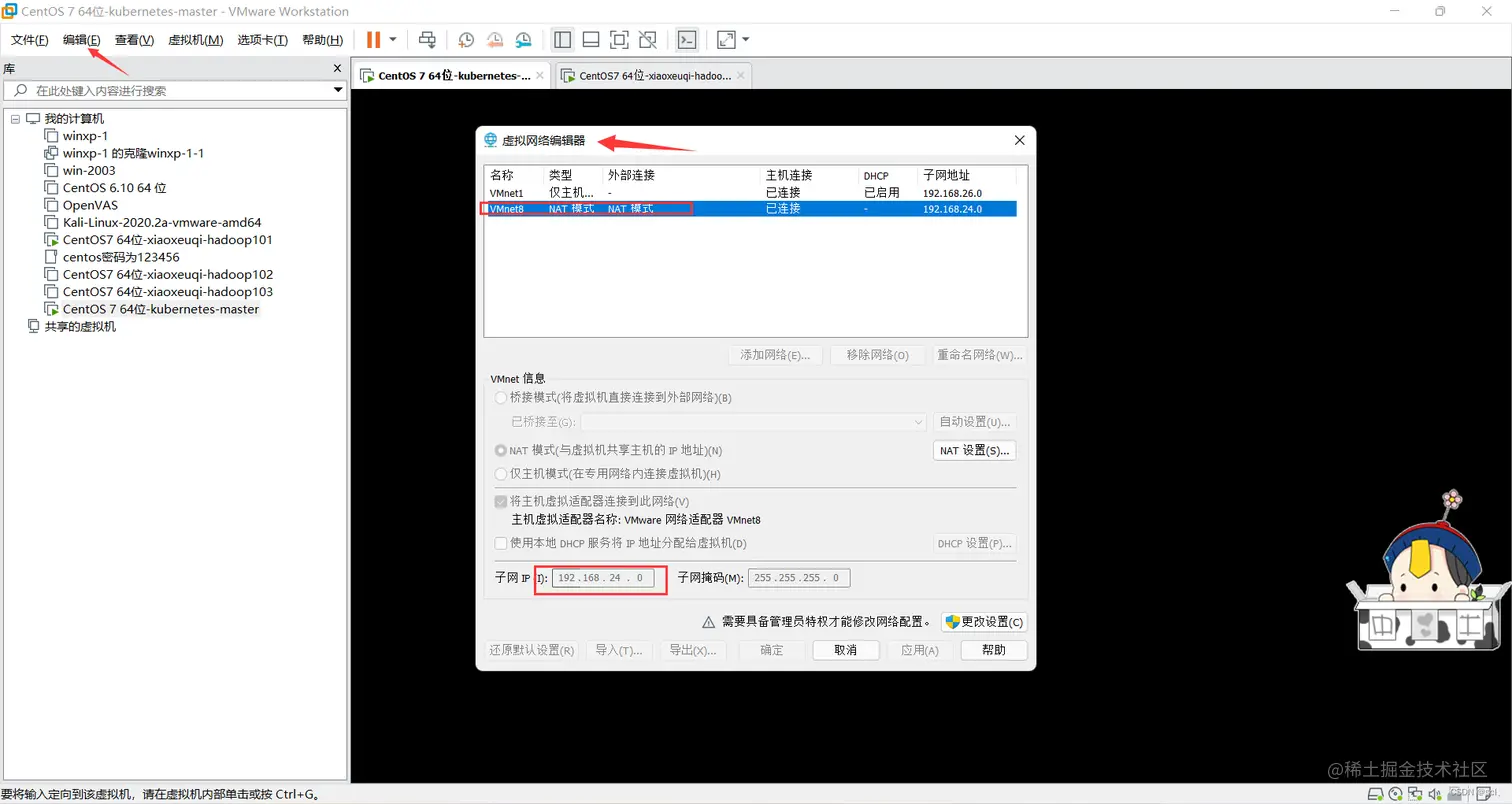Take a snapshot using the toolbar icon
The image size is (1512, 804).
coord(465,39)
